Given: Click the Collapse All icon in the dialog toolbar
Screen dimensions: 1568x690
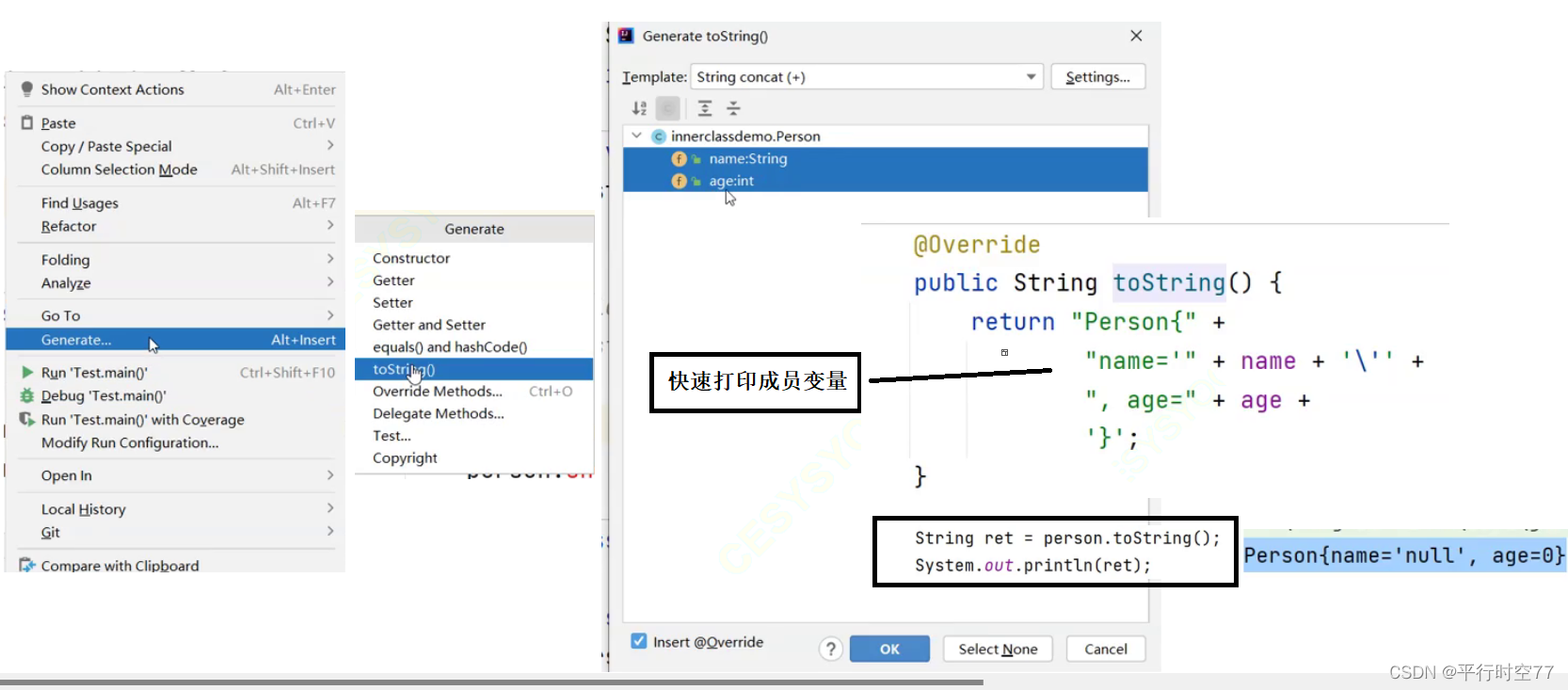Looking at the screenshot, I should click(x=733, y=108).
